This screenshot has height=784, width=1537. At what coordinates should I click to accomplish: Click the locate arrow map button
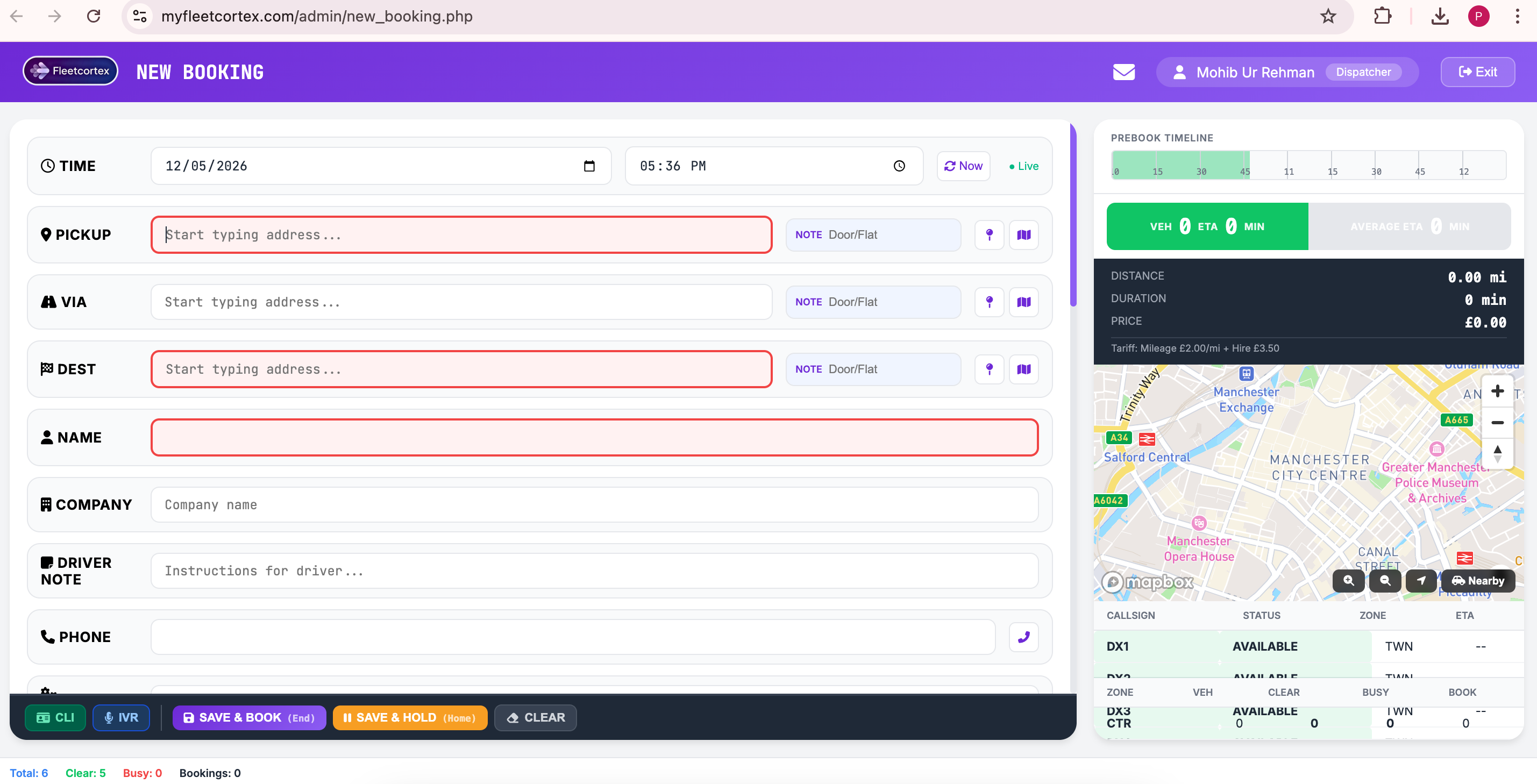pos(1421,581)
